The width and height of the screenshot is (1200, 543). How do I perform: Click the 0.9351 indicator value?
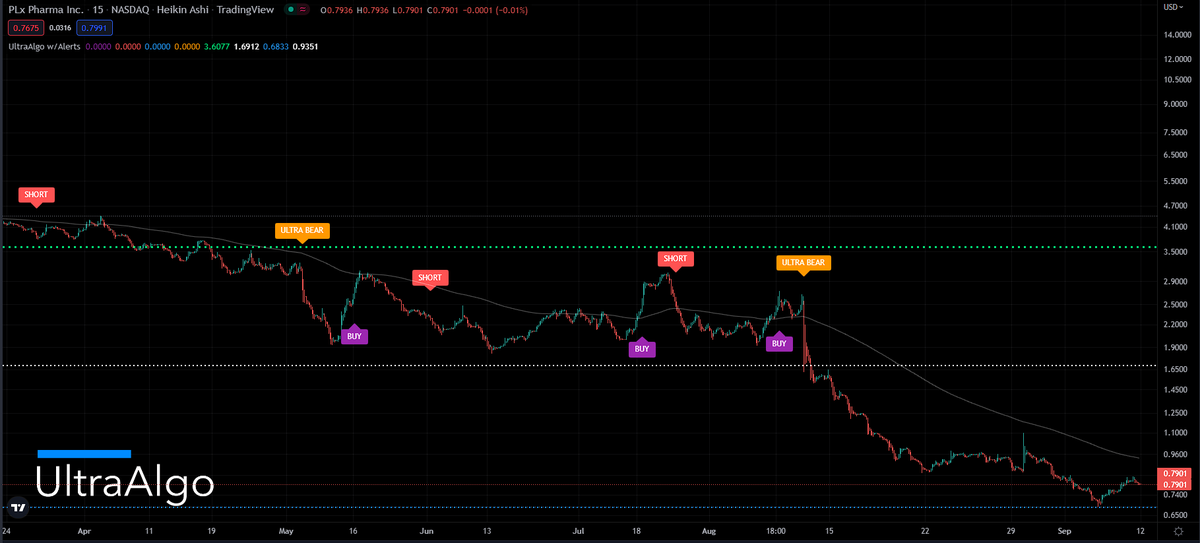coord(306,46)
